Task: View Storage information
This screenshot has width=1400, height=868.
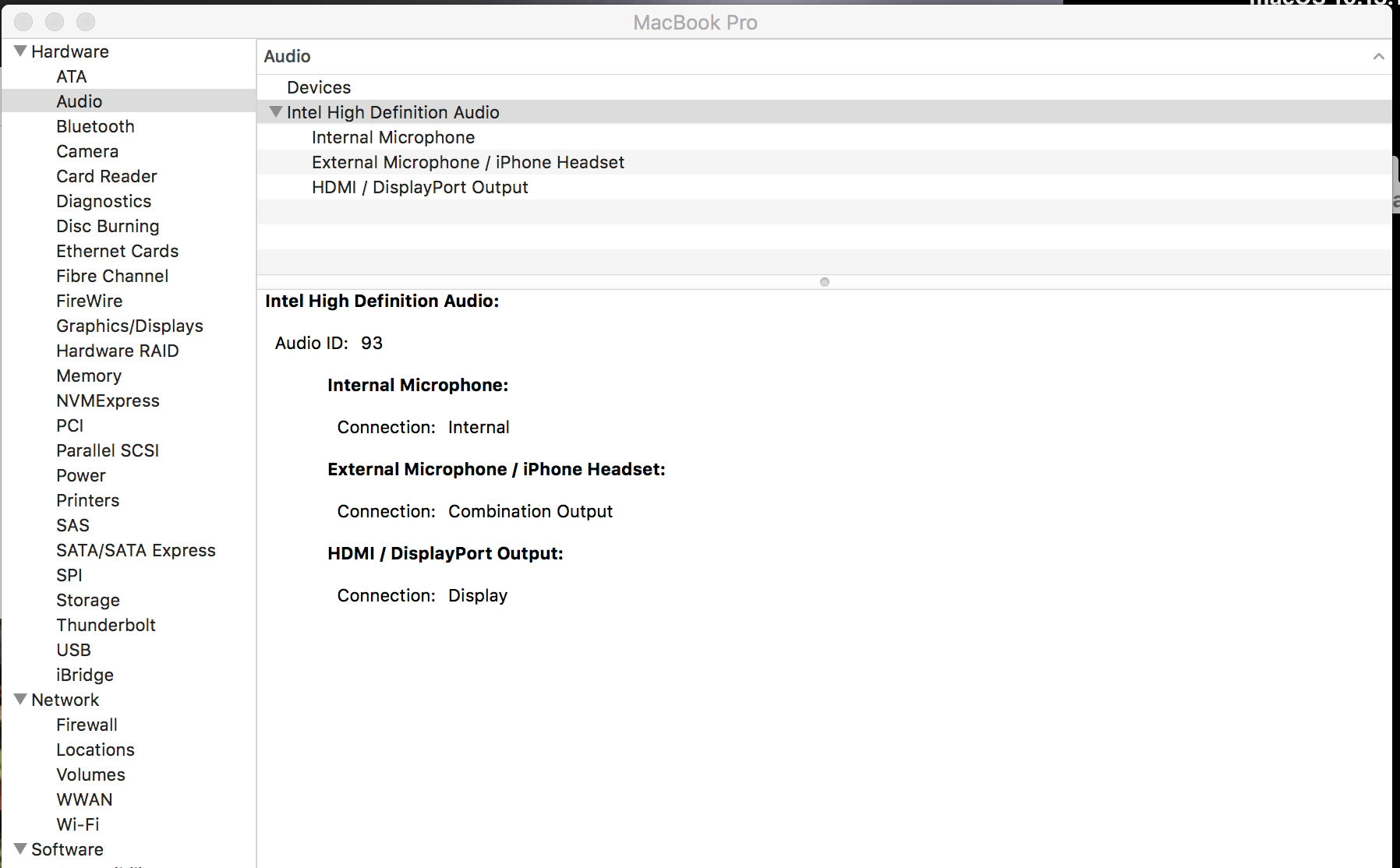Action: (88, 600)
